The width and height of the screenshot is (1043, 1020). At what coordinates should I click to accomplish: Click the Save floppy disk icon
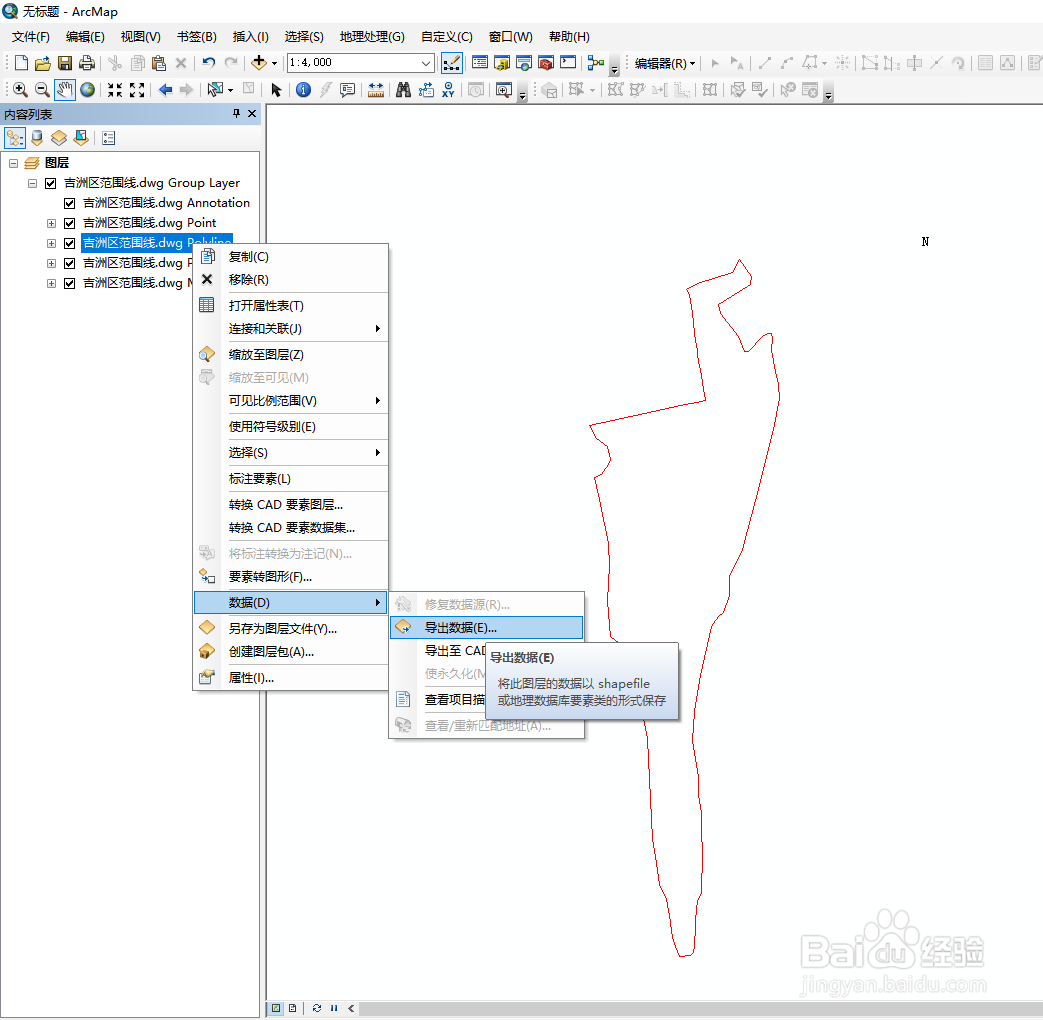[65, 63]
